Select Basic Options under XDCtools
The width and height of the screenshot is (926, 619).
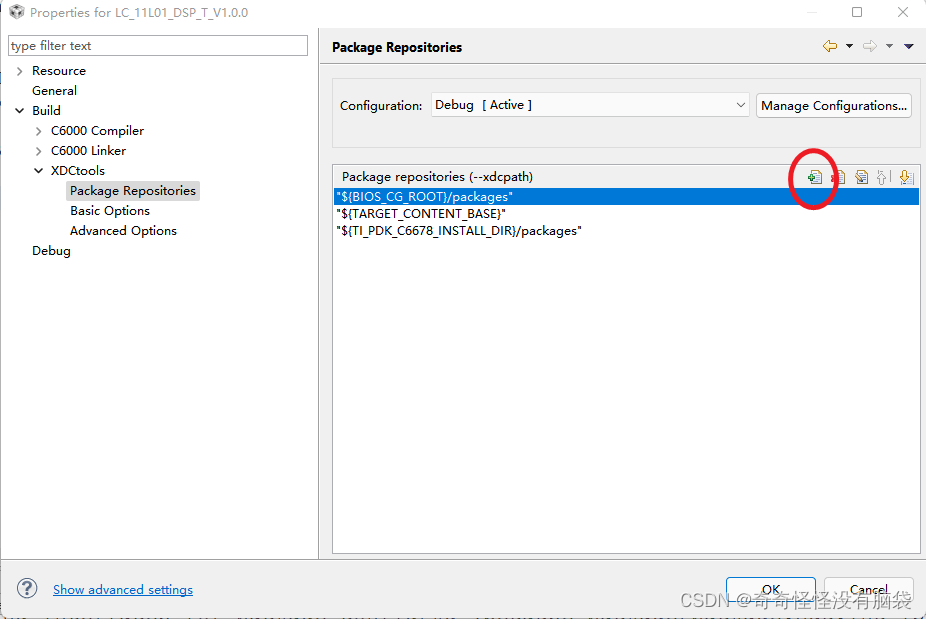(x=110, y=210)
